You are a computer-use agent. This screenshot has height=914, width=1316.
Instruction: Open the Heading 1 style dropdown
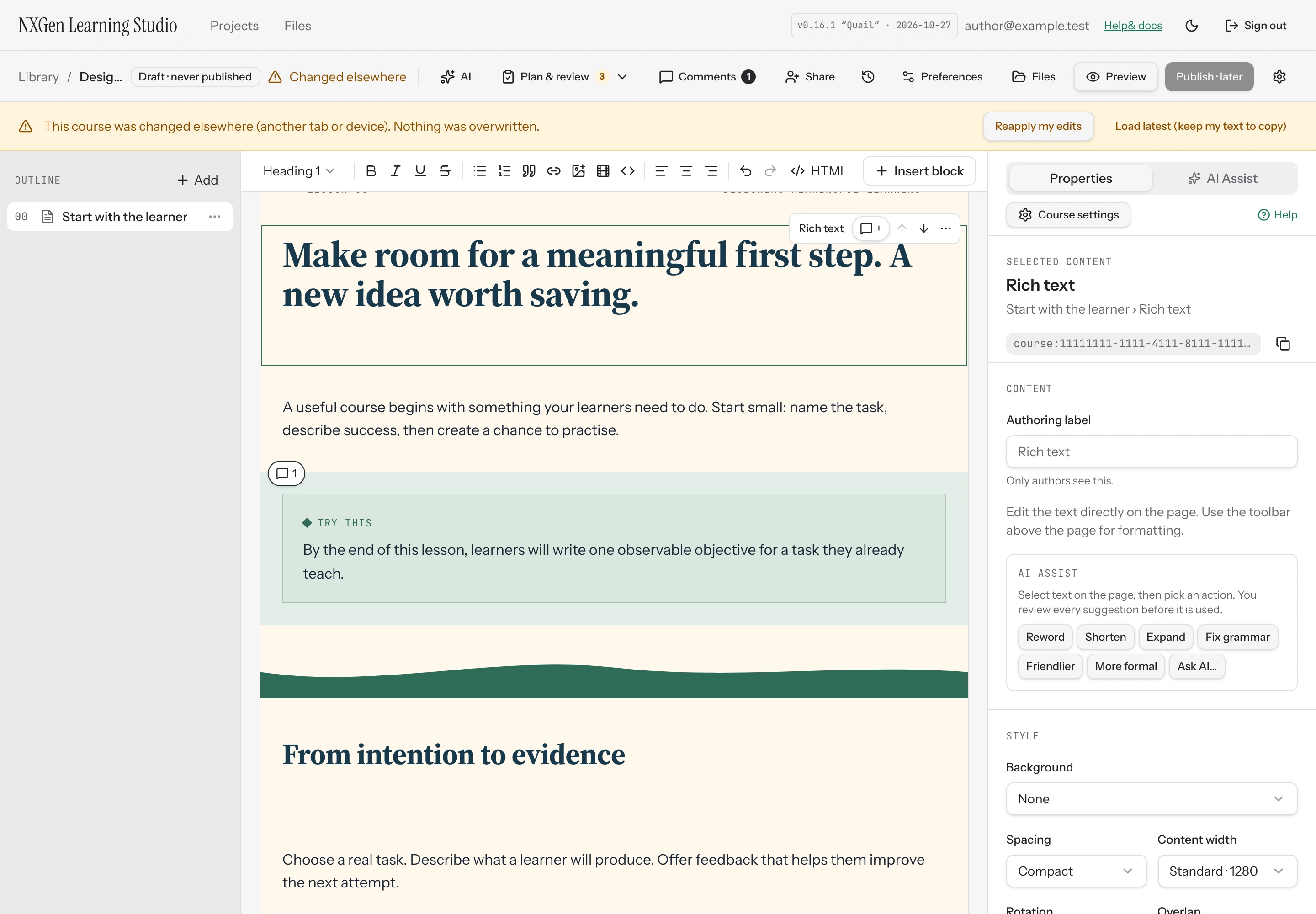tap(298, 171)
